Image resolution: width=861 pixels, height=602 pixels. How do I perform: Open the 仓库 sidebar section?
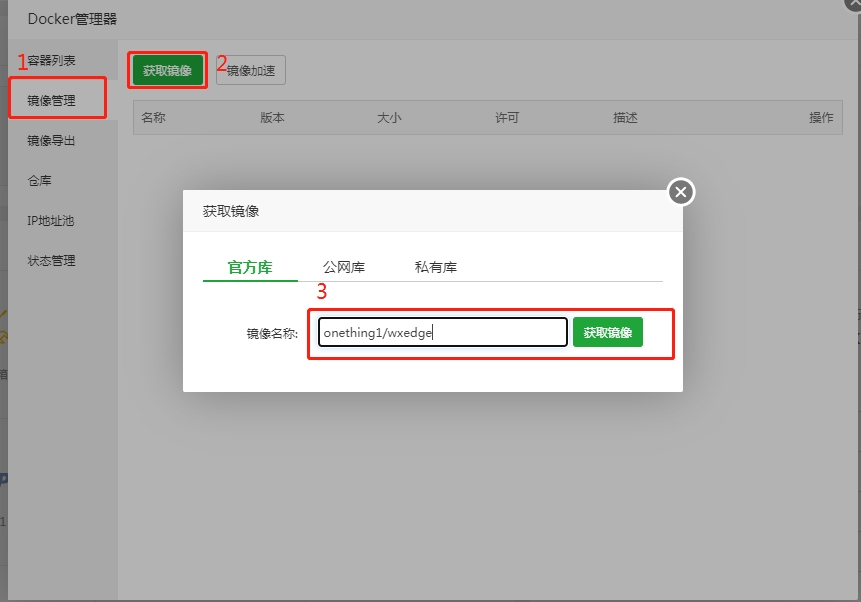(40, 181)
